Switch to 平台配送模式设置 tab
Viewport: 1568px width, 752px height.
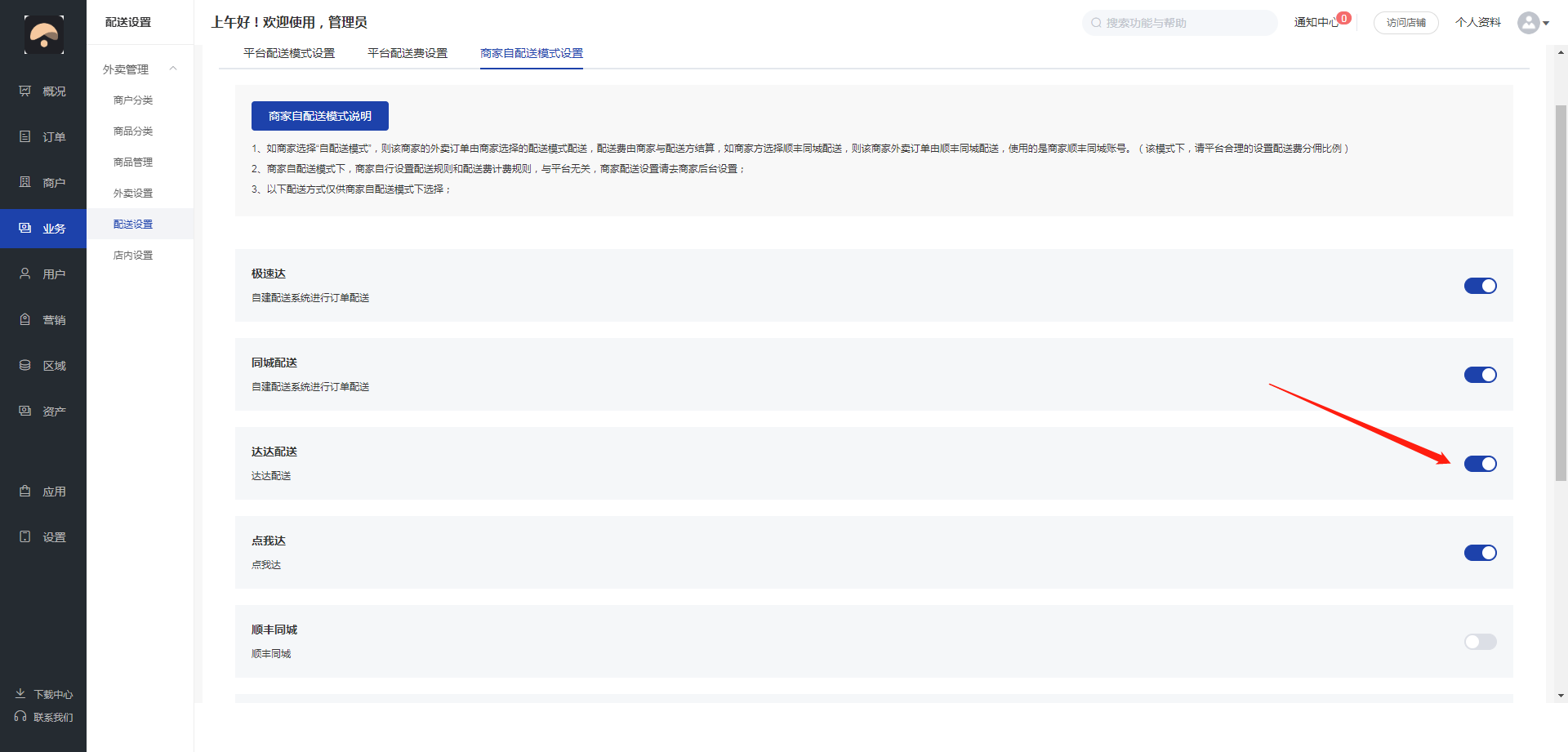(289, 53)
